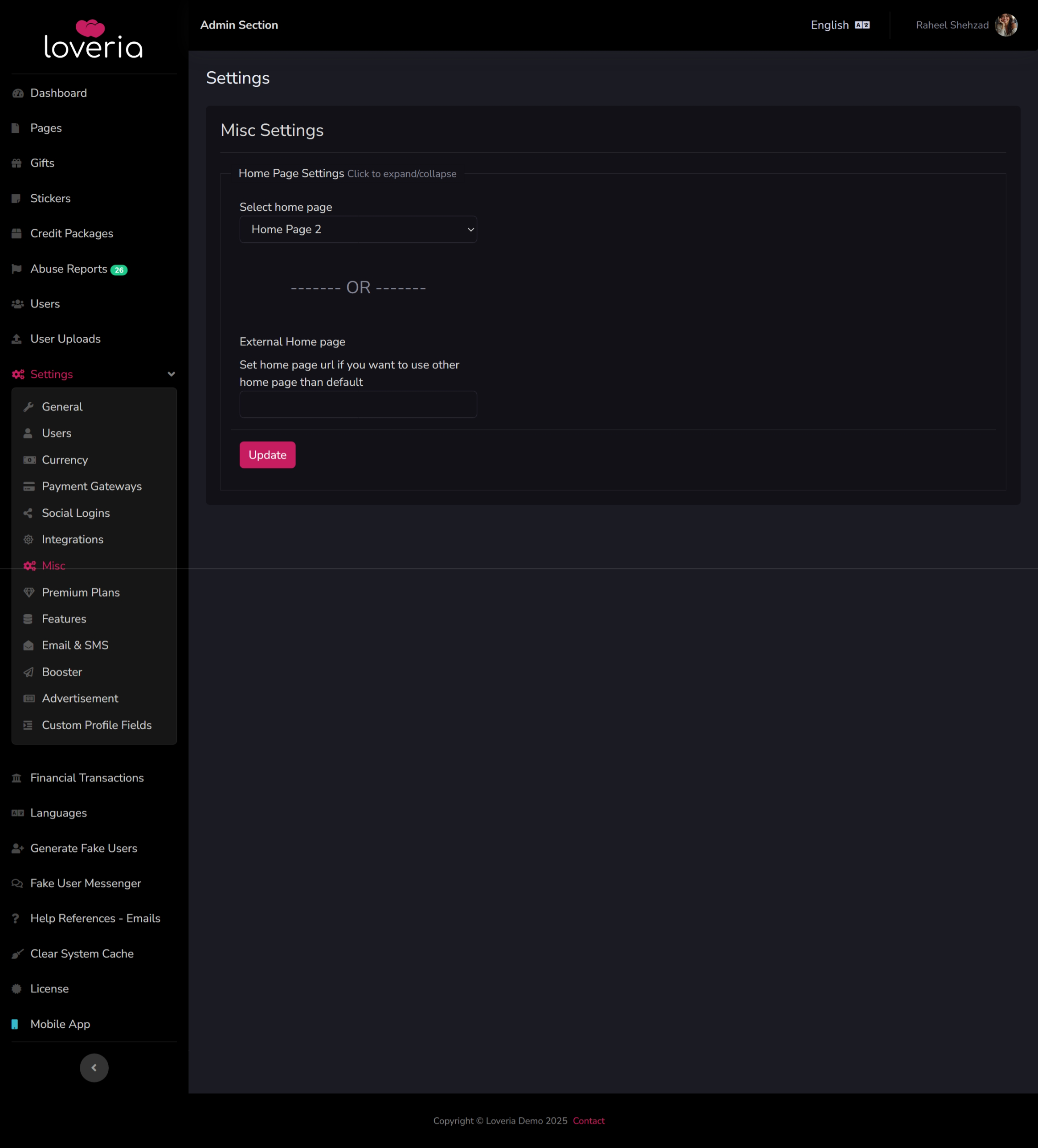Focus the External Home page URL field
Viewport: 1038px width, 1148px height.
pyautogui.click(x=358, y=404)
